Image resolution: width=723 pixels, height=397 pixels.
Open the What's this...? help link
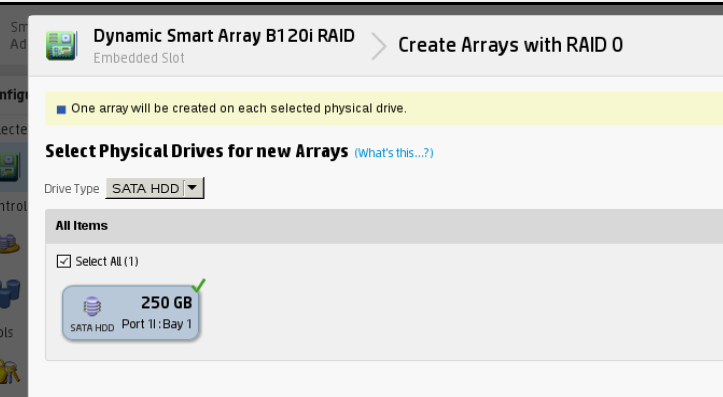[x=394, y=153]
